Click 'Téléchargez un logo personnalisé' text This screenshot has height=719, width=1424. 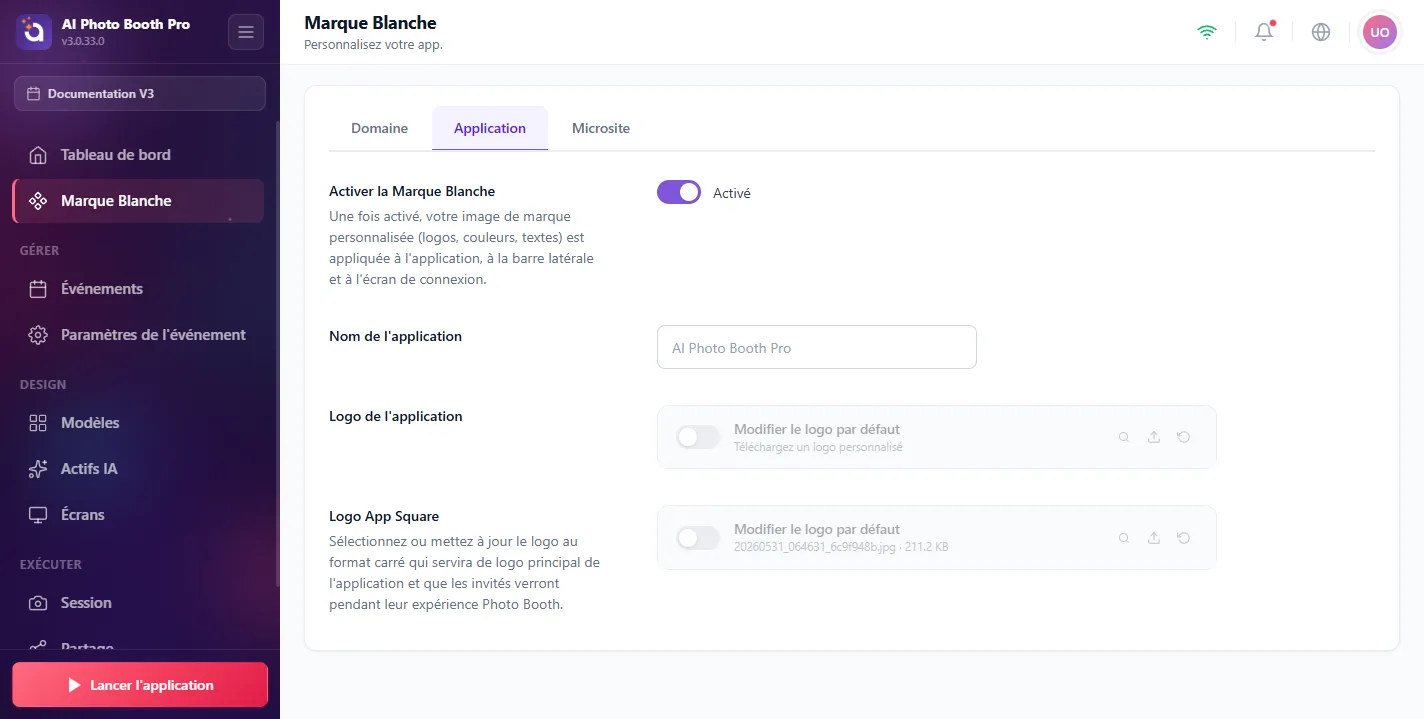(x=818, y=447)
